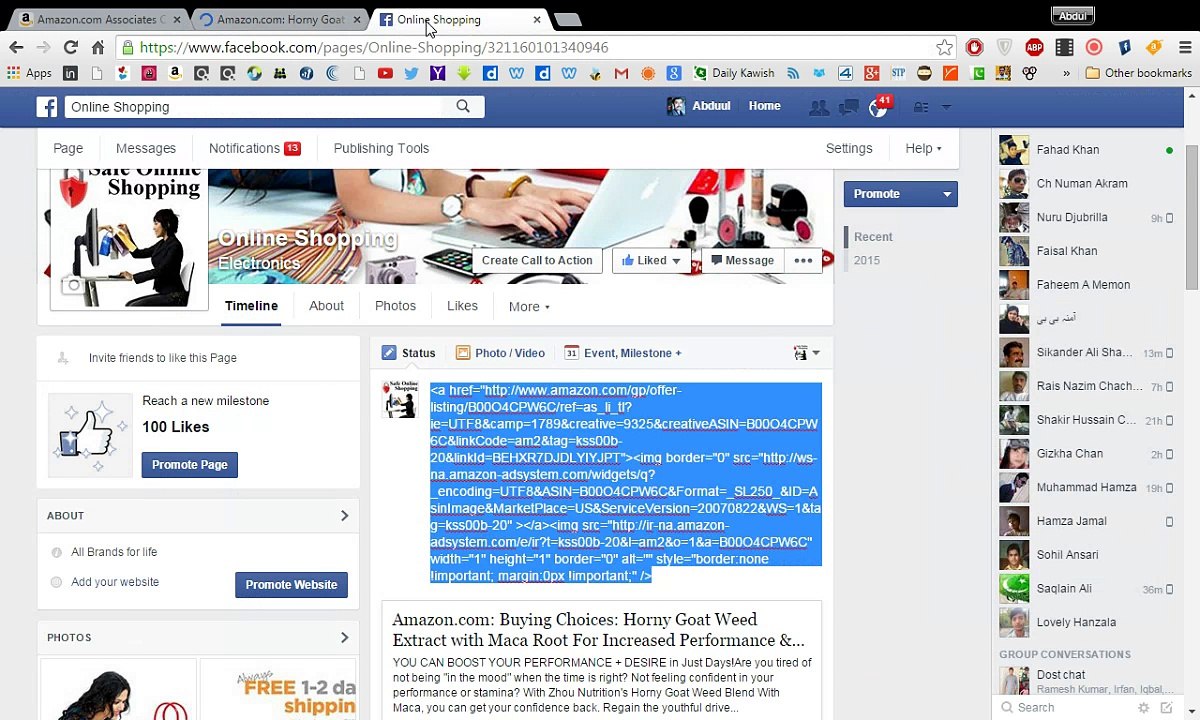Toggle the bookmark star in address bar
The height and width of the screenshot is (720, 1200).
tap(944, 47)
